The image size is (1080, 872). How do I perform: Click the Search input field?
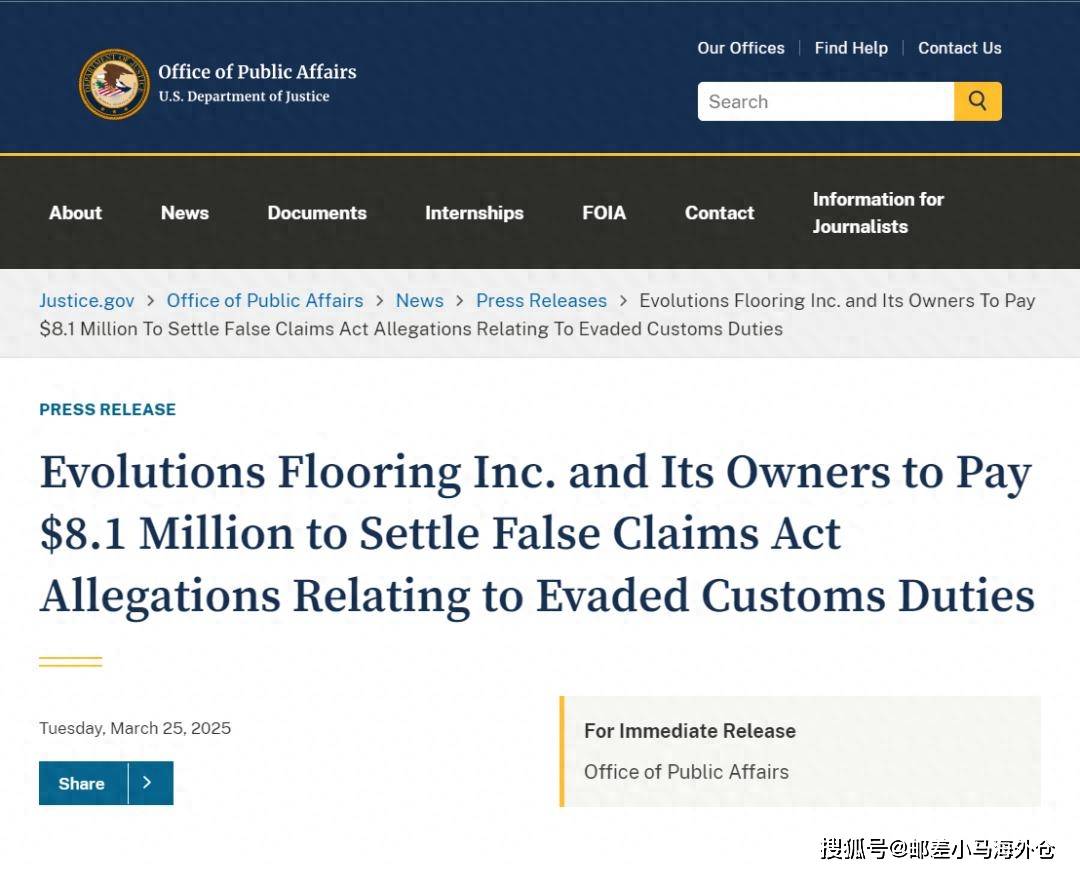[825, 102]
